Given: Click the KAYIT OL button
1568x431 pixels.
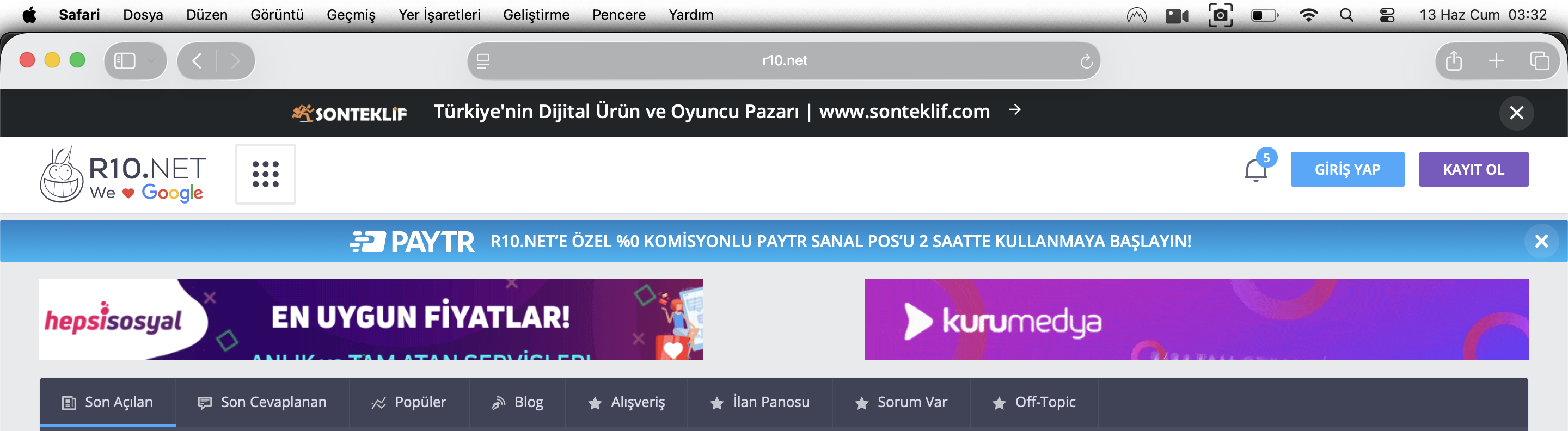Looking at the screenshot, I should pos(1473,169).
